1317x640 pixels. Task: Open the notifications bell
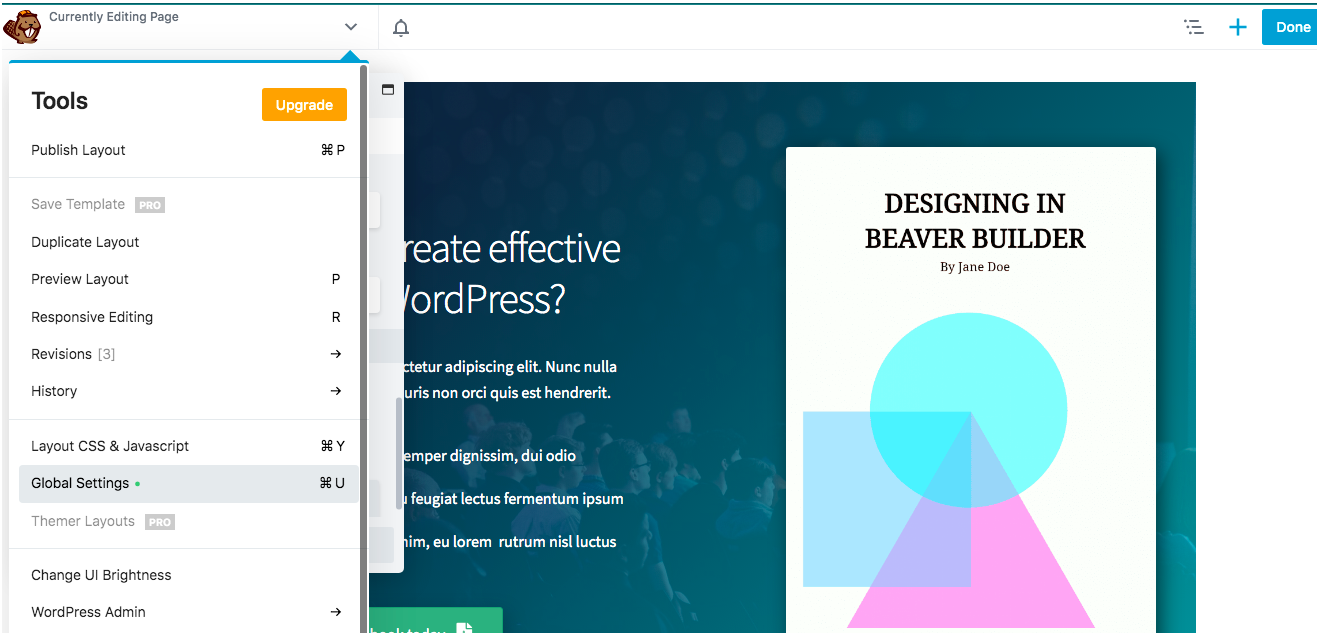401,28
